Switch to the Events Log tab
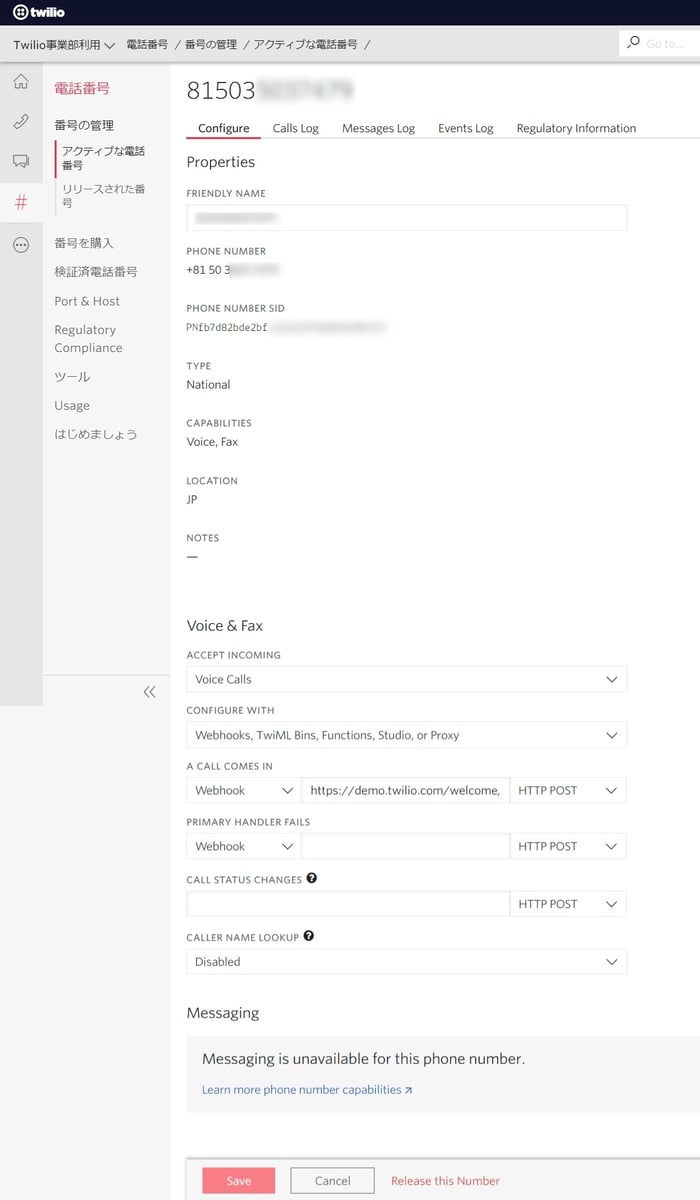This screenshot has width=700, height=1200. 466,128
